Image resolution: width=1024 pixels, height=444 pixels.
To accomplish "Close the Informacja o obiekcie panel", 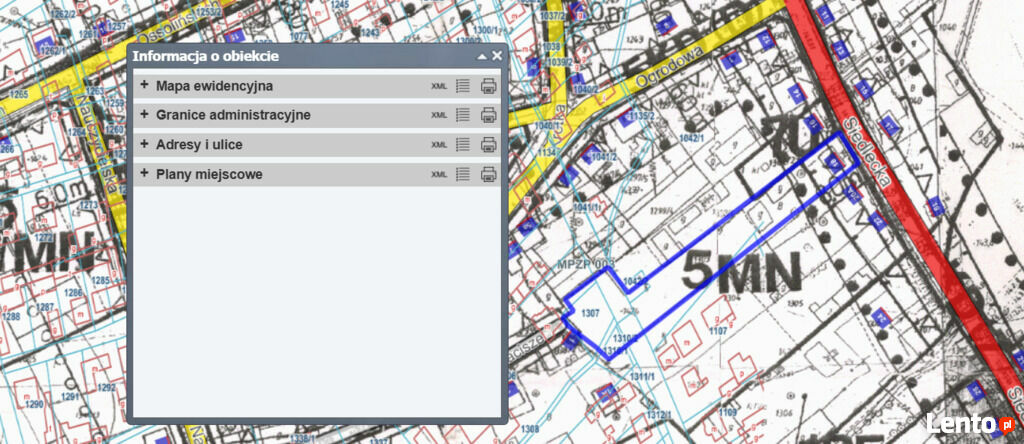I will click(x=496, y=57).
